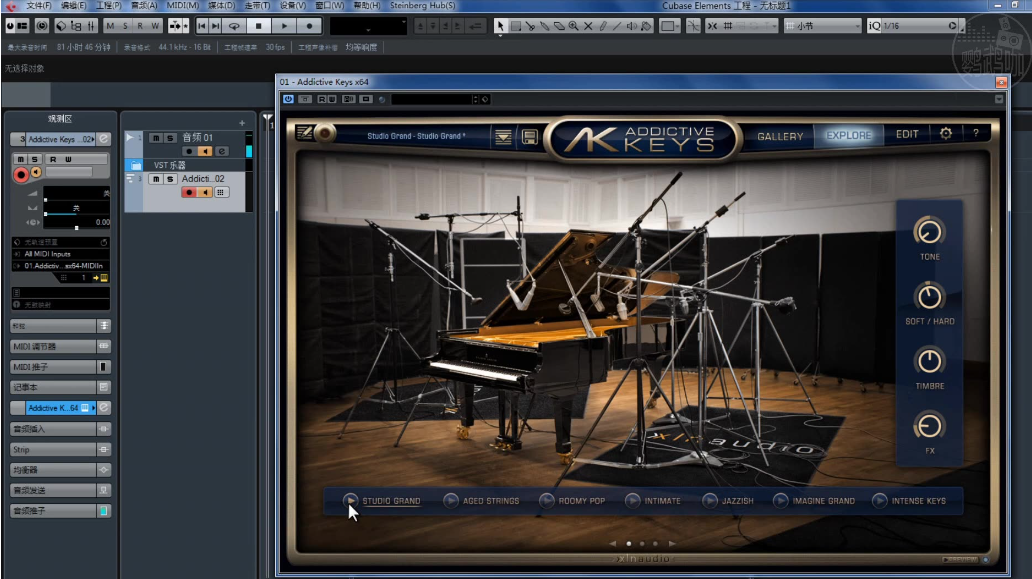This screenshot has height=579, width=1032.
Task: Open the preset browser list icon
Action: click(503, 136)
